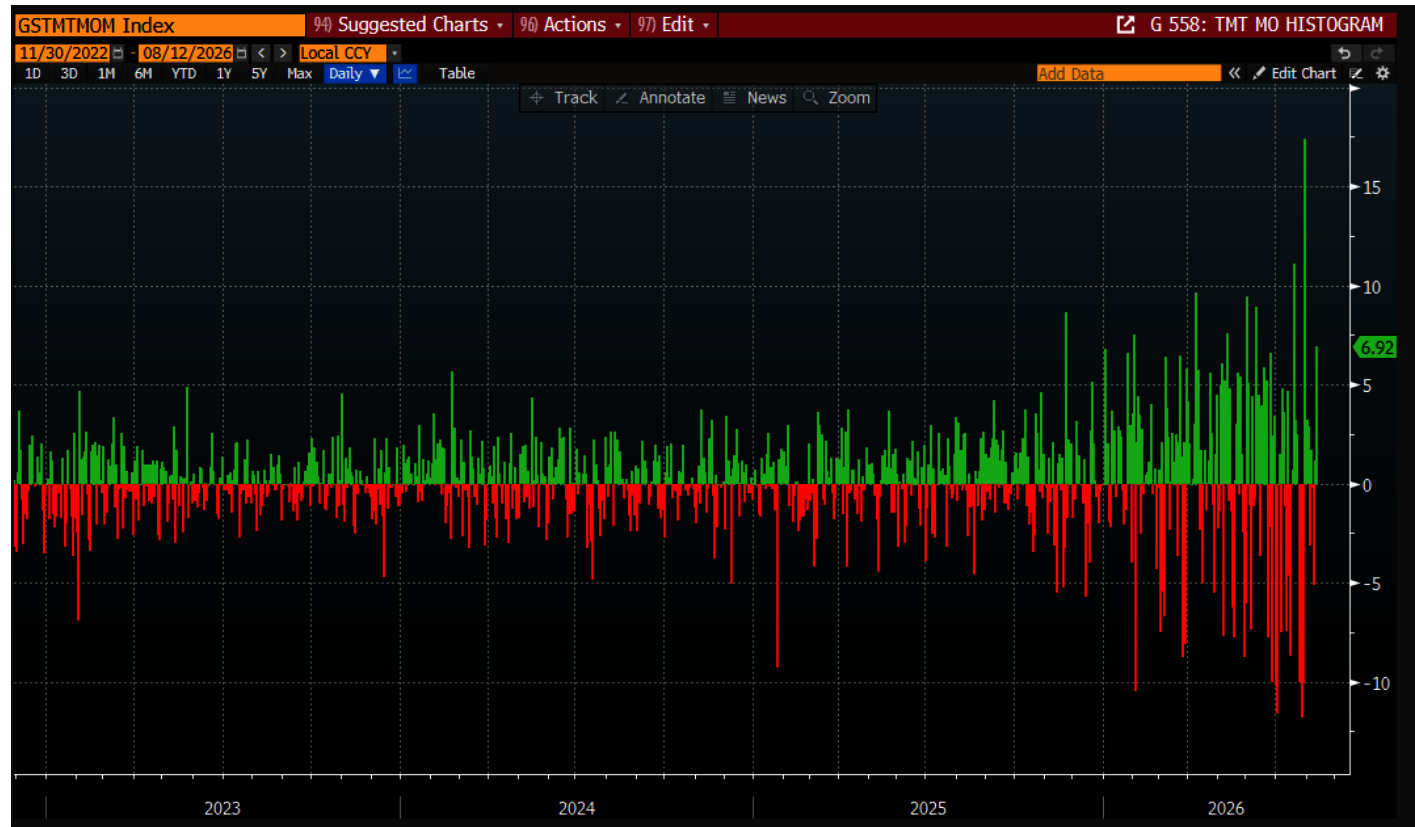Open the Local CCY currency dropdown arrow
This screenshot has height=827, width=1415.
coord(395,53)
